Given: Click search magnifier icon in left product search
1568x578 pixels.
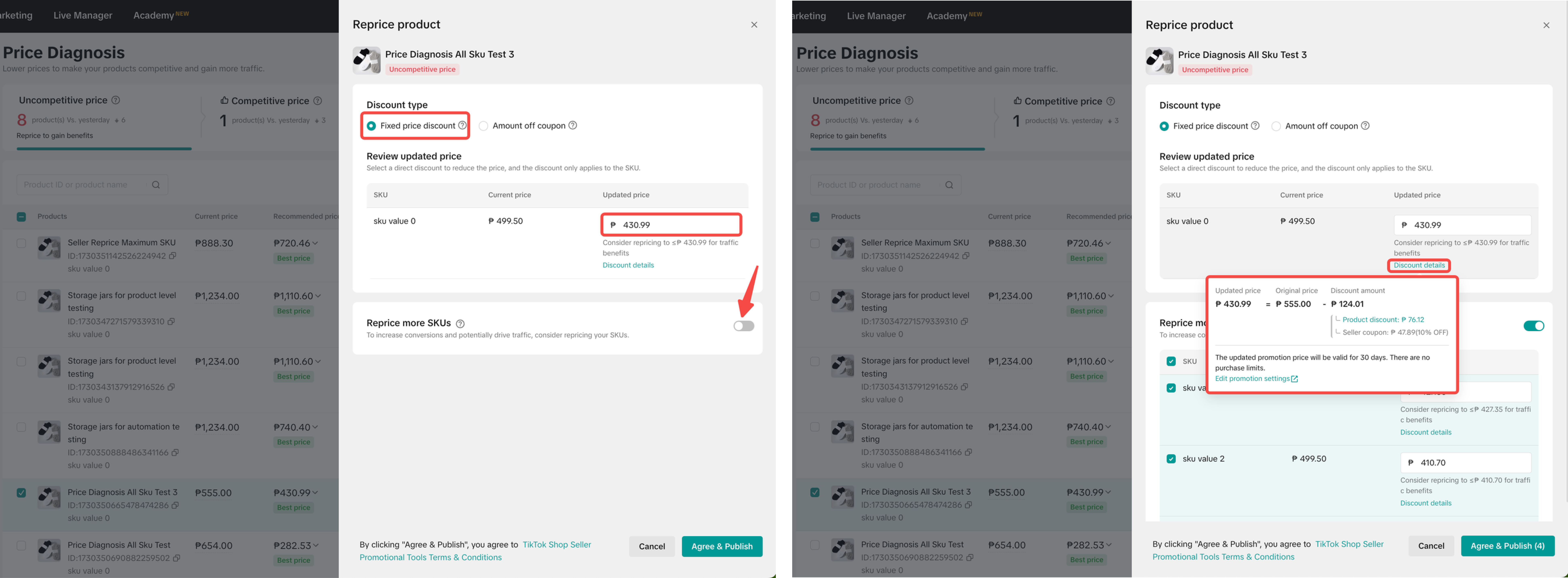Looking at the screenshot, I should click(x=156, y=185).
